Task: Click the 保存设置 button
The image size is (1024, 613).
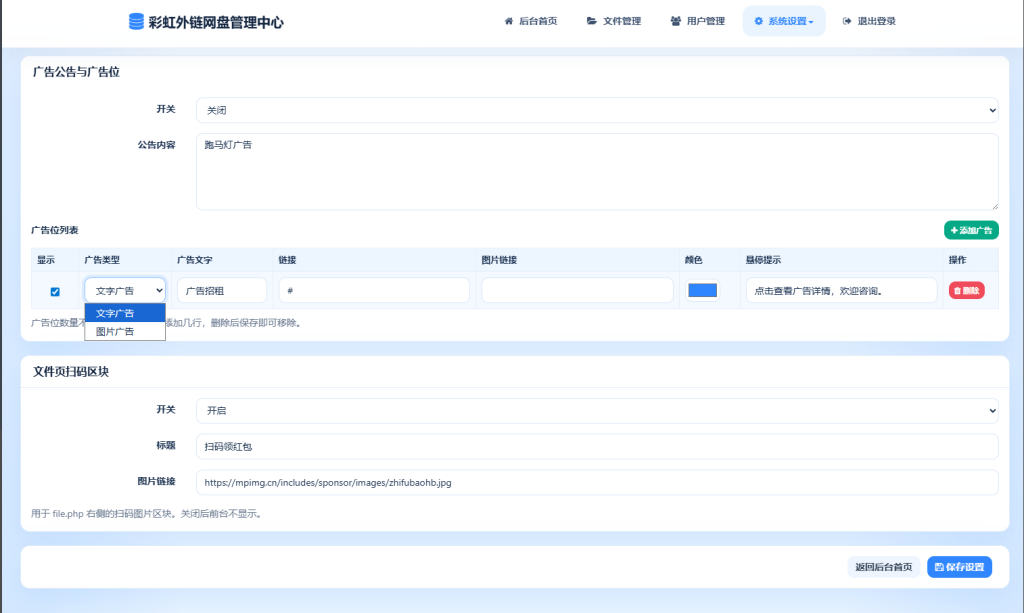Action: click(959, 567)
